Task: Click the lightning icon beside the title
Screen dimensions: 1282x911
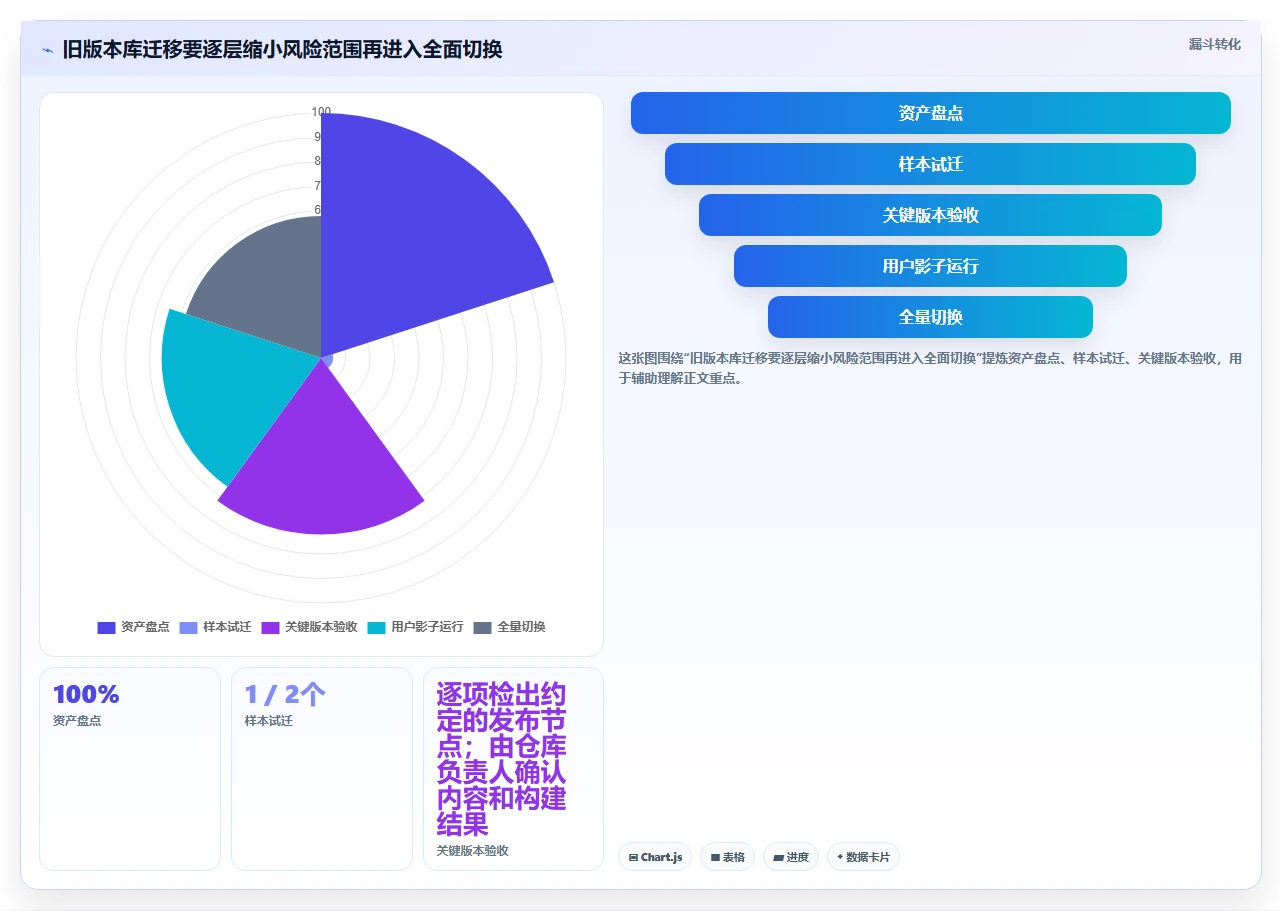Action: pos(48,50)
